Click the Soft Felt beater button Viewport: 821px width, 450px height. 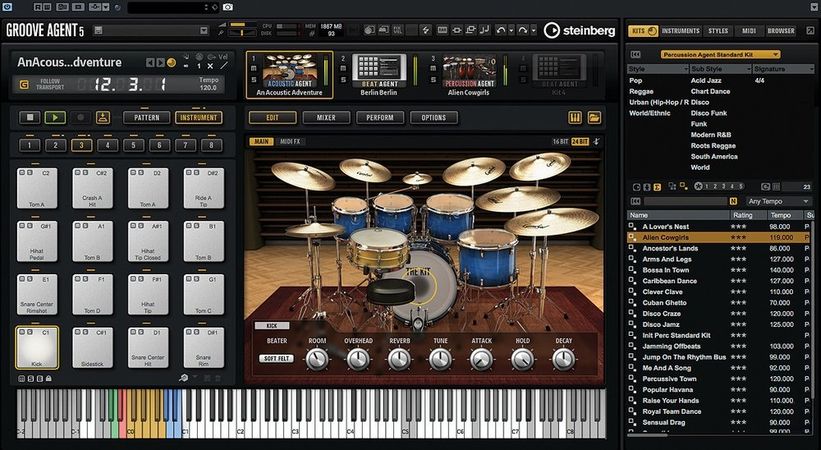(276, 358)
